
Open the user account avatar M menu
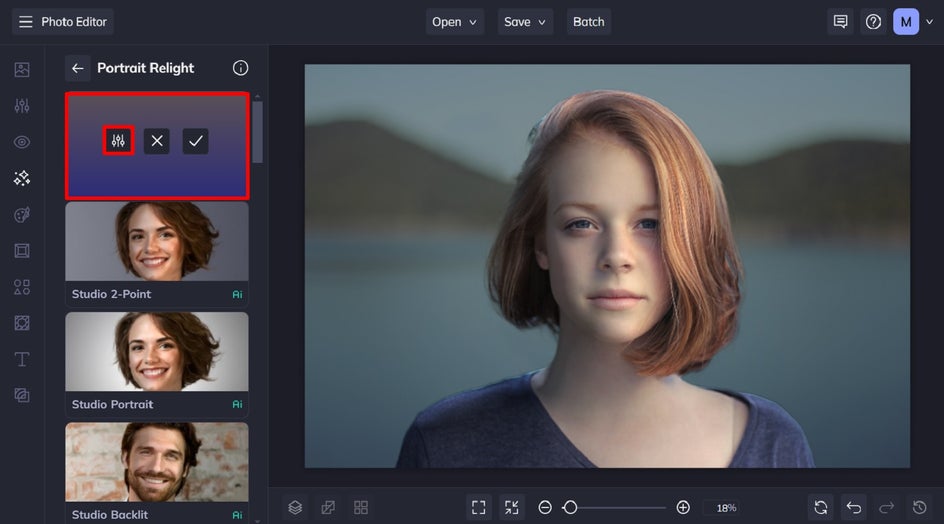tap(905, 22)
